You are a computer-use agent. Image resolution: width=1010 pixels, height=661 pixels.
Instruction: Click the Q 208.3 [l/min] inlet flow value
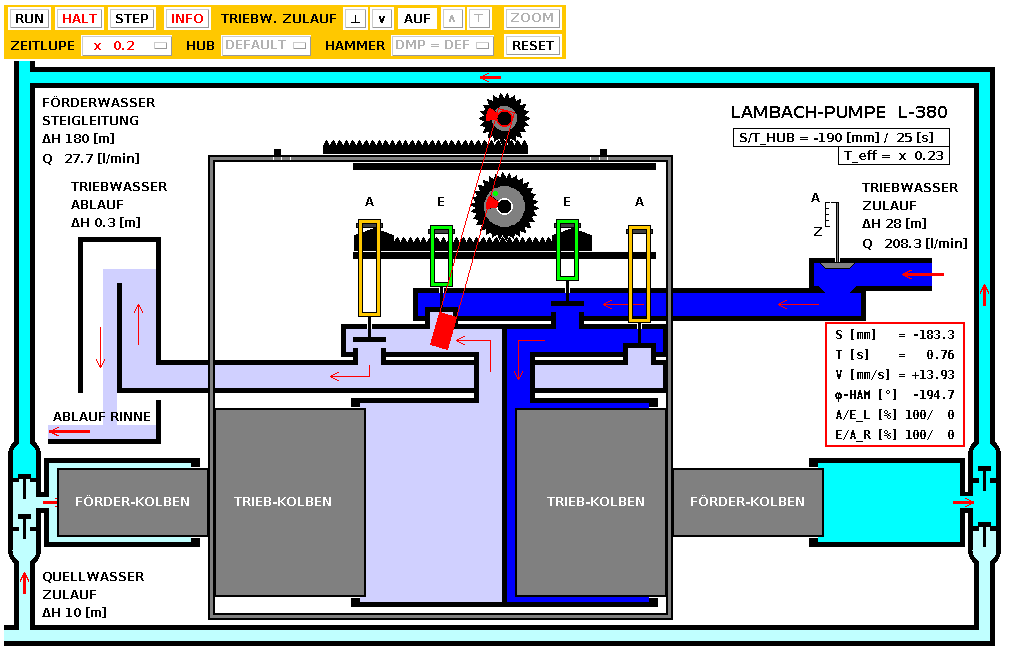point(915,244)
